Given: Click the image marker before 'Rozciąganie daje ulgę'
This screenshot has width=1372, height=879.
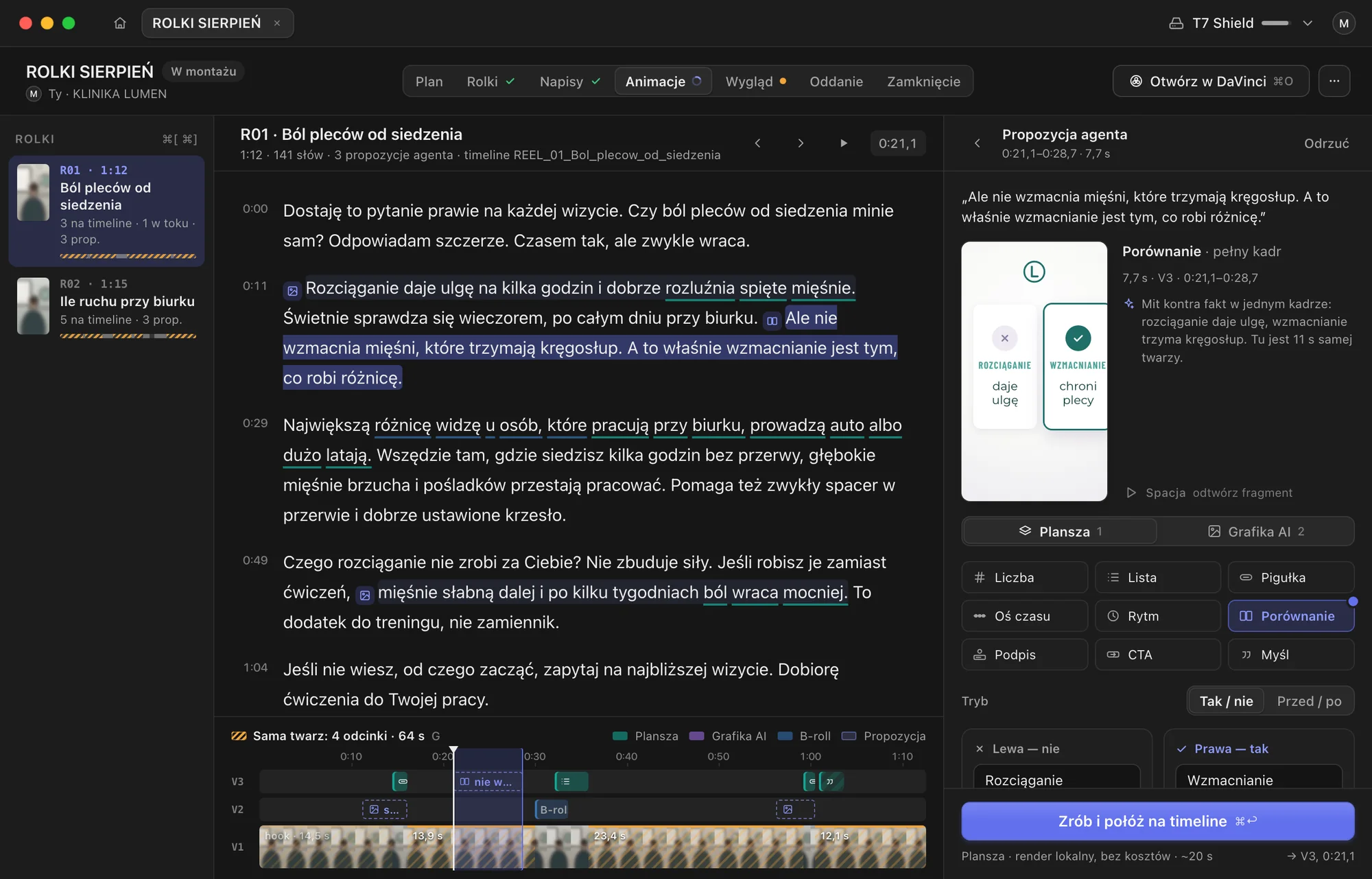Looking at the screenshot, I should 292,291.
